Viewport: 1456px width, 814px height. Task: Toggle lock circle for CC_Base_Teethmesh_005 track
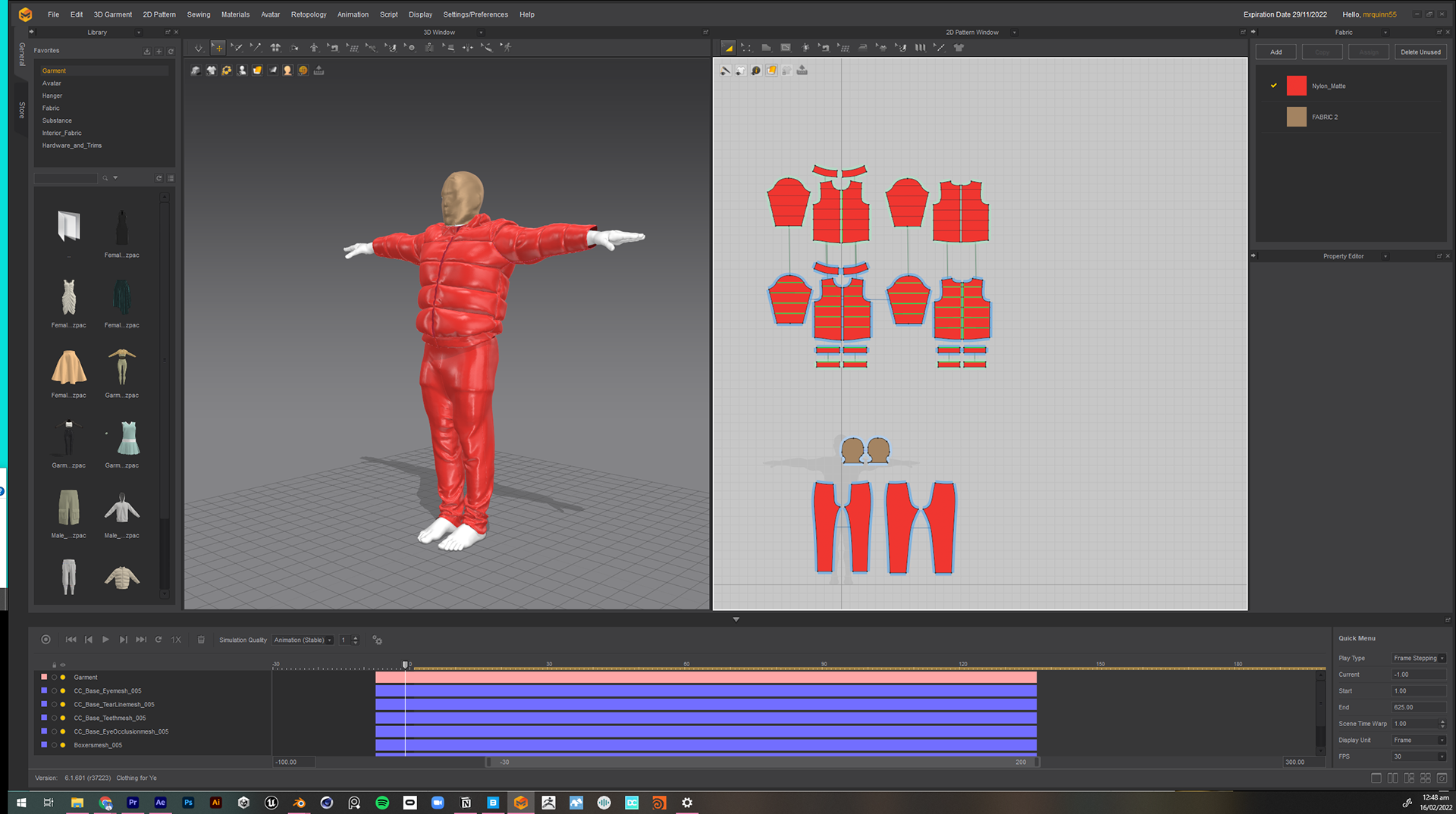[54, 719]
